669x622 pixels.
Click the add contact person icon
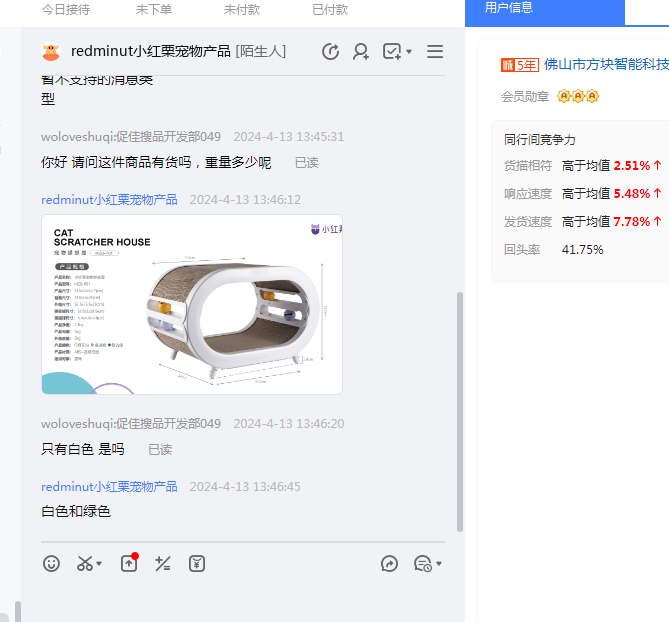[x=361, y=51]
